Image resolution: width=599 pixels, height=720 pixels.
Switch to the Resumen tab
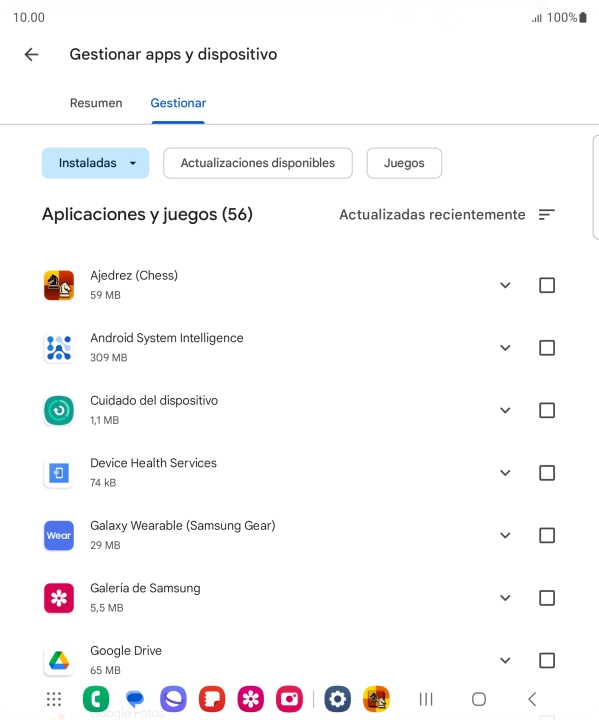click(96, 103)
